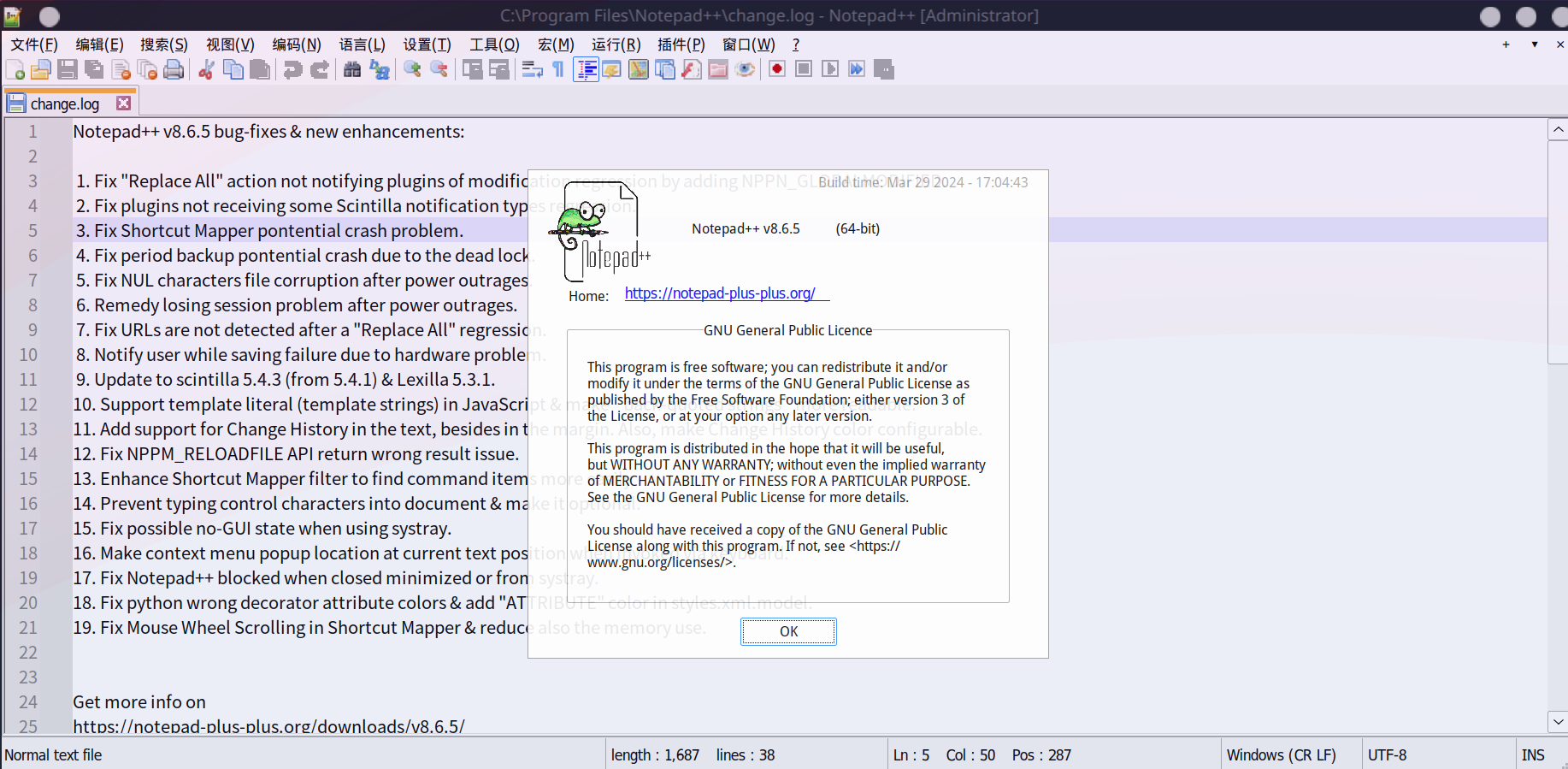Click the scrollbar up arrow
This screenshot has height=769, width=1568.
point(1558,130)
